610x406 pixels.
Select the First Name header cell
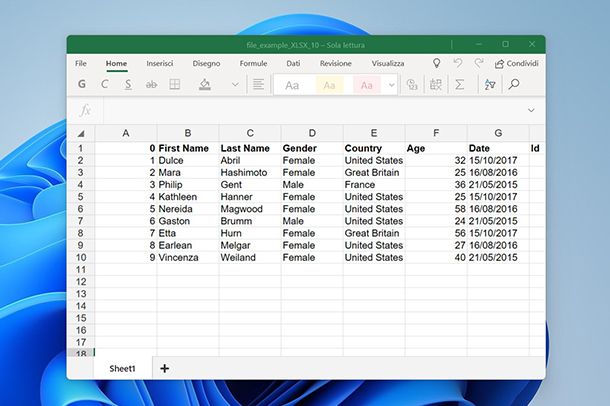point(188,148)
